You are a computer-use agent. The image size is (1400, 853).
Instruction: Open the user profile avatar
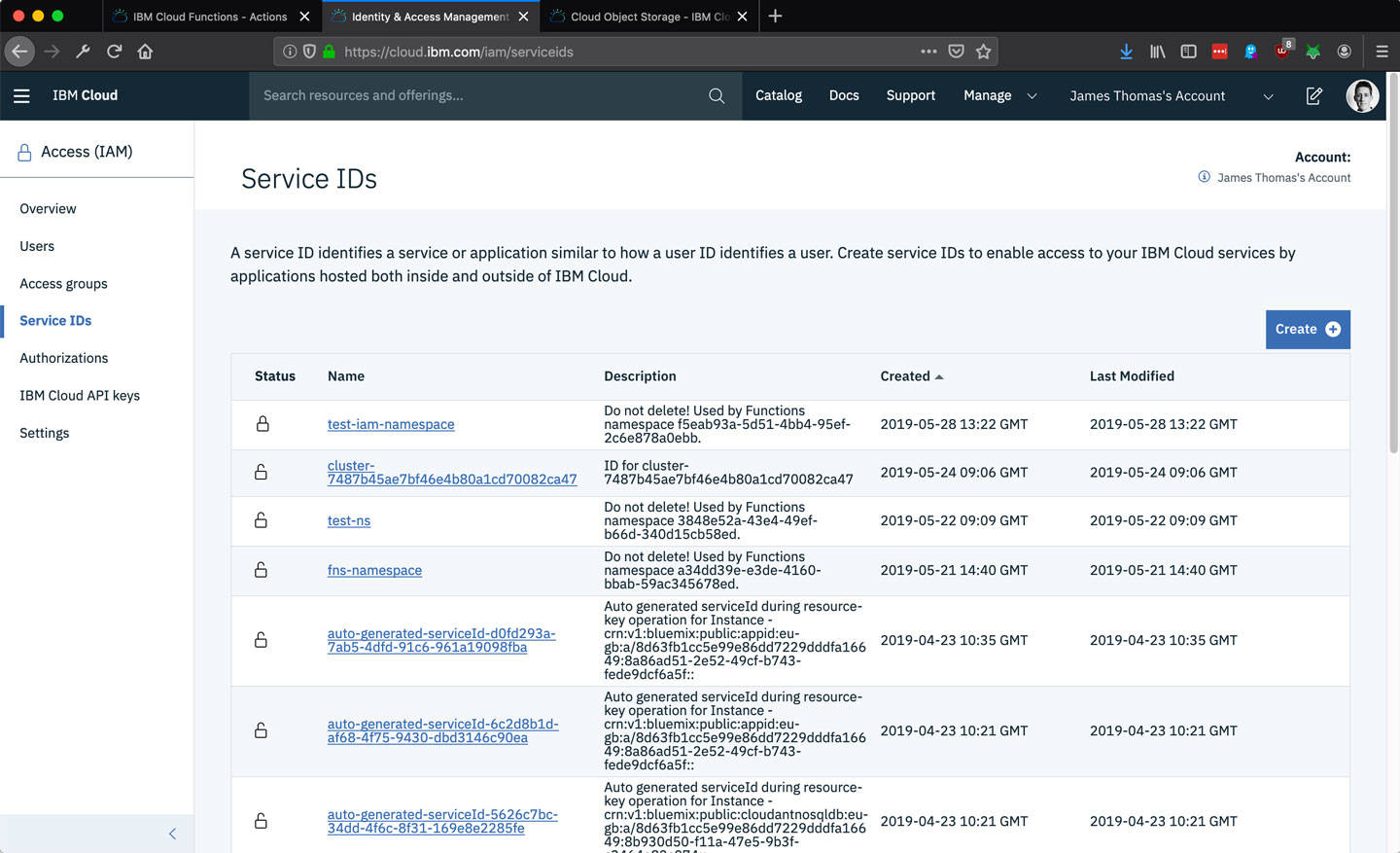pos(1362,95)
